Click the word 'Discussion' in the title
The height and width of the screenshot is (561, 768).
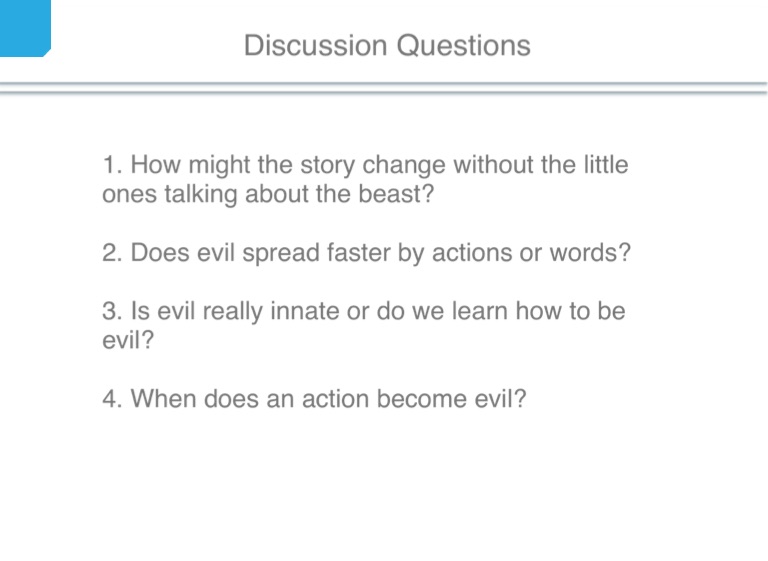tap(314, 46)
